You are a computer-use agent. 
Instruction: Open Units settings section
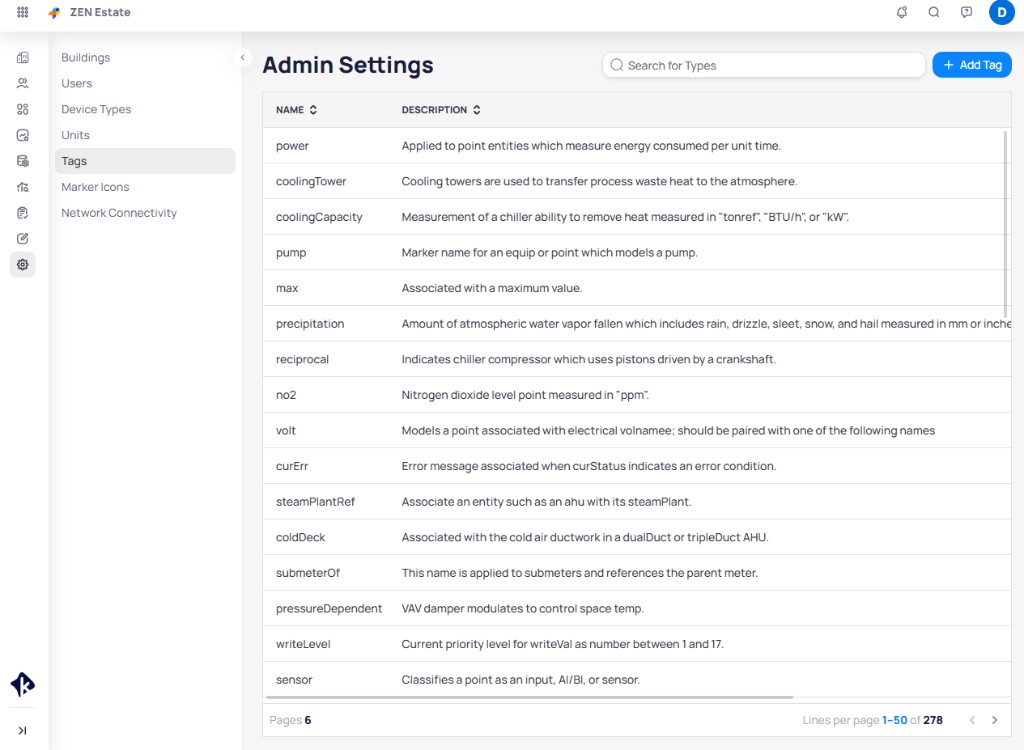click(145, 135)
